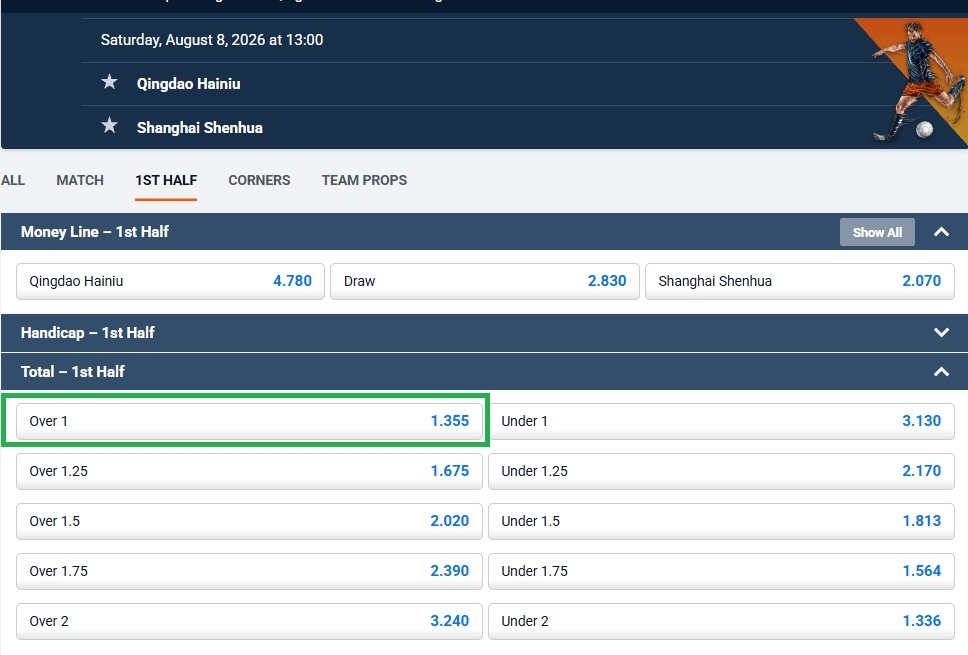Viewport: 968px width, 655px height.
Task: Favorite Shanghai Shenhua with its star icon
Action: tap(109, 125)
